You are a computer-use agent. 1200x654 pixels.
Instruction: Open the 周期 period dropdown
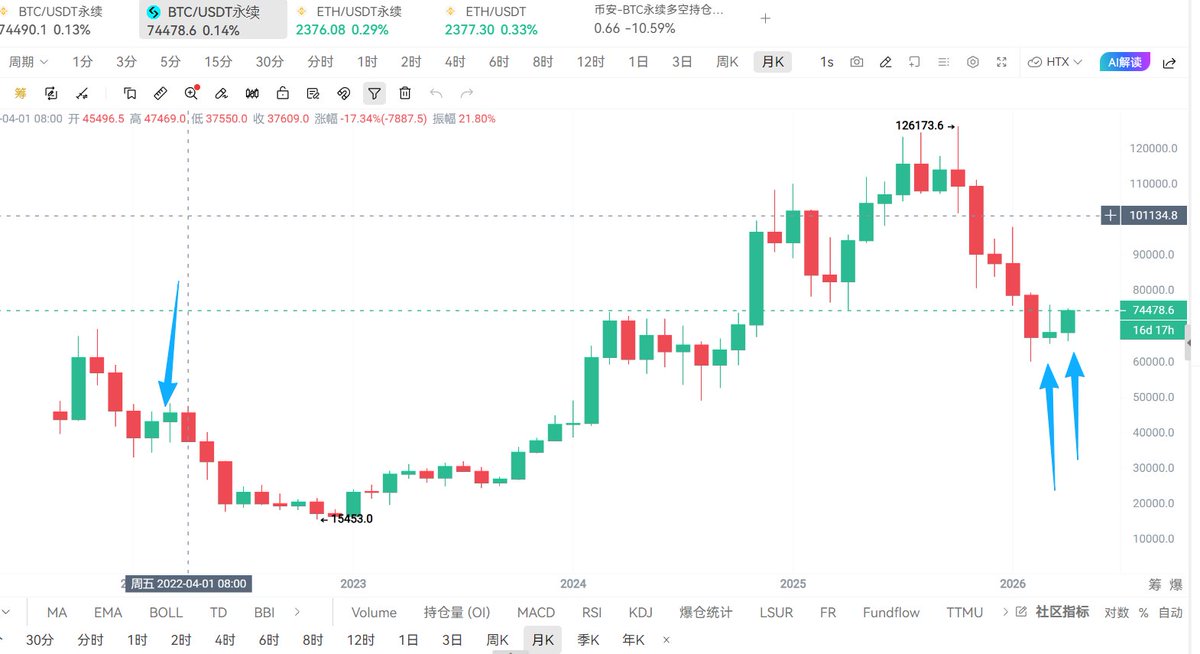28,62
